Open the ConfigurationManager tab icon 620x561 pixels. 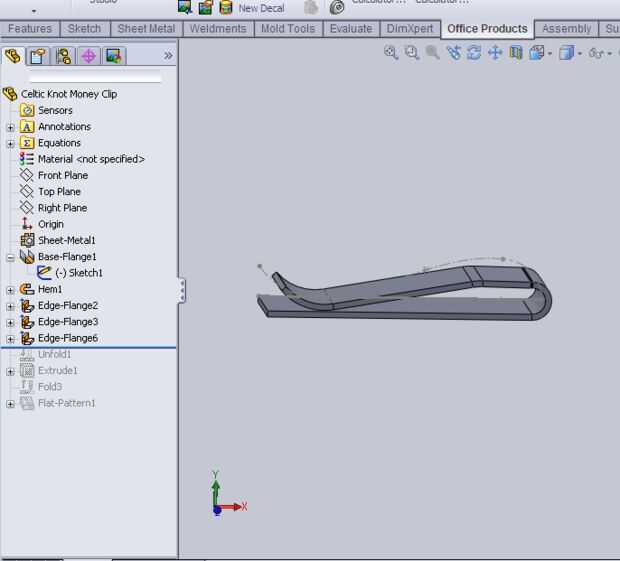[x=64, y=56]
